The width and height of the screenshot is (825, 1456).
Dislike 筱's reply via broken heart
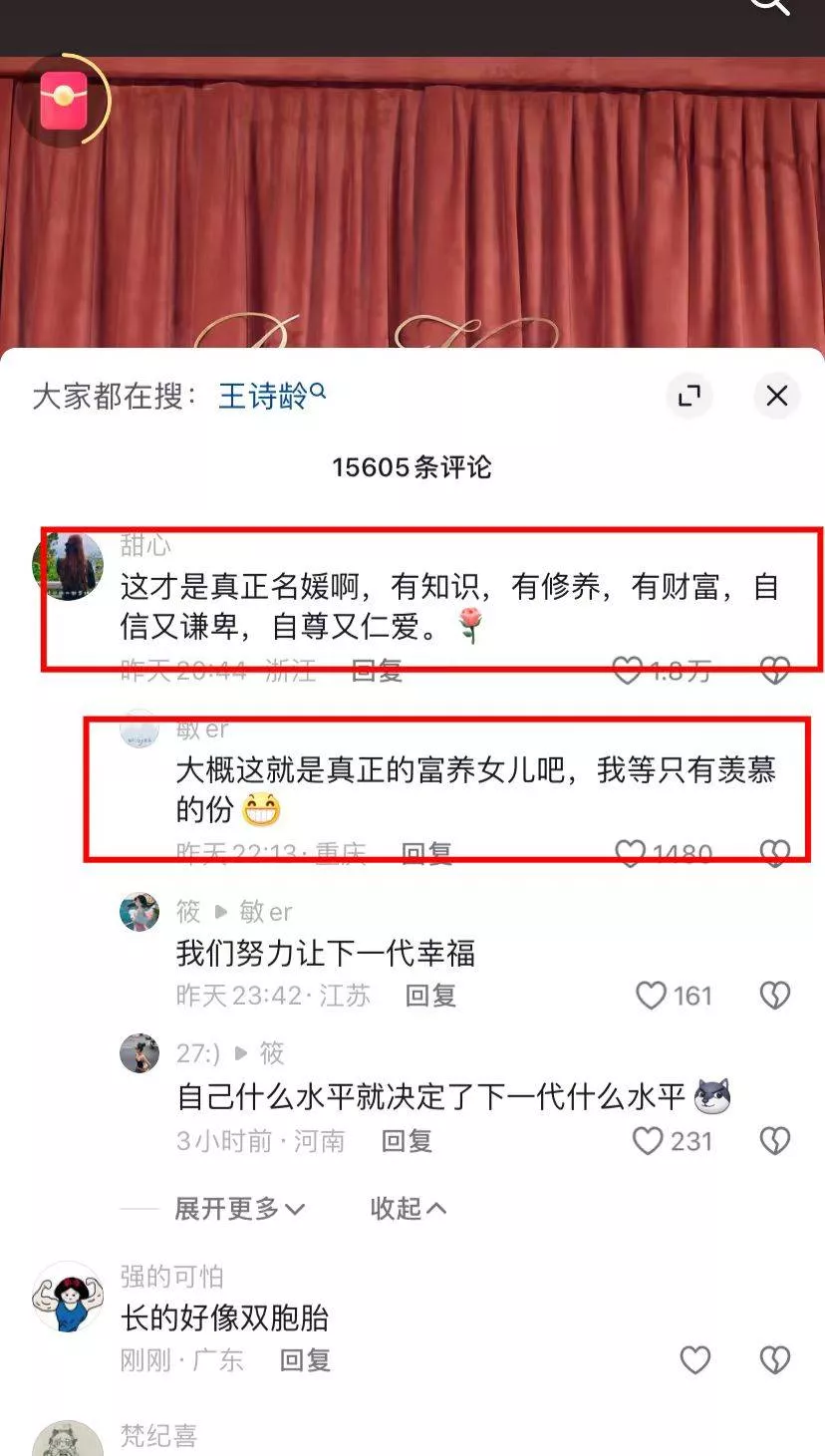pos(775,996)
